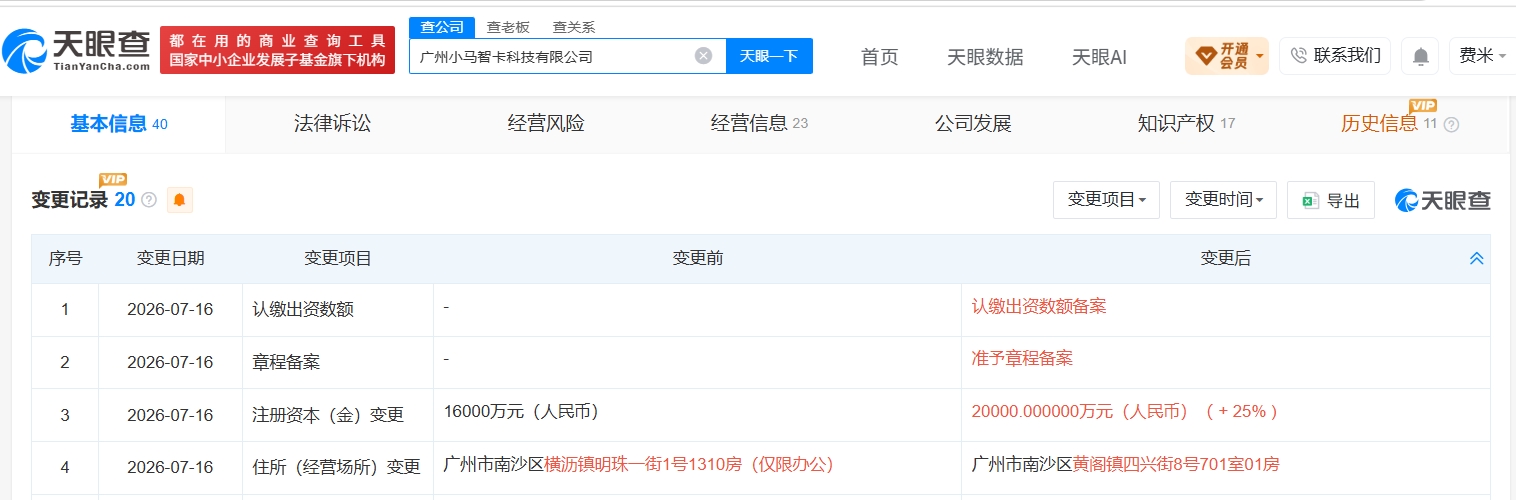Image resolution: width=1516 pixels, height=500 pixels.
Task: Open 天眼AI in top navigation
Action: click(1099, 57)
